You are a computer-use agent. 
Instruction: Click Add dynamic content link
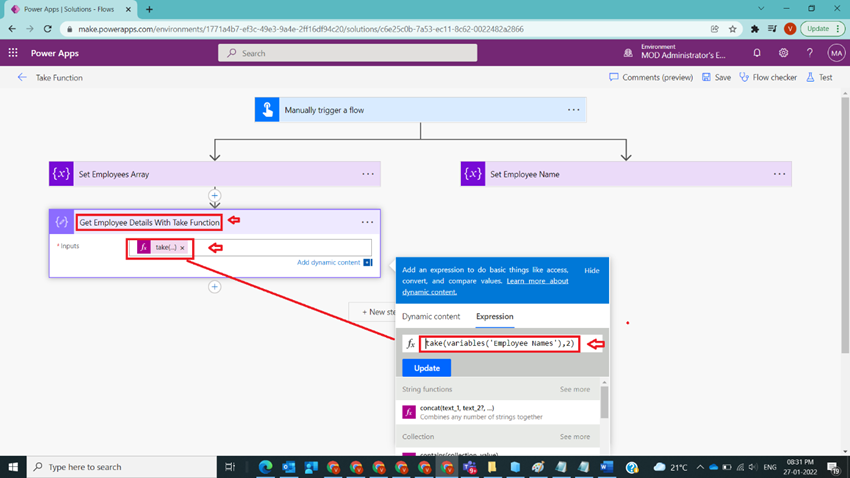tap(329, 262)
